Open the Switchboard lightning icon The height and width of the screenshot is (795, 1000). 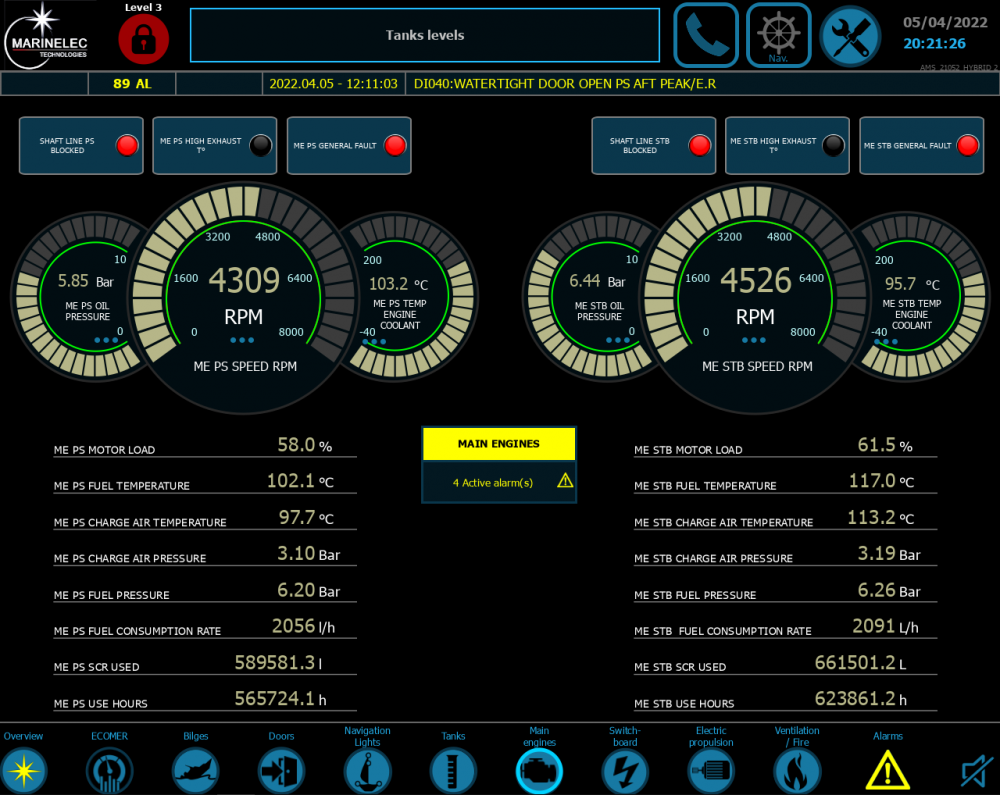tap(625, 771)
